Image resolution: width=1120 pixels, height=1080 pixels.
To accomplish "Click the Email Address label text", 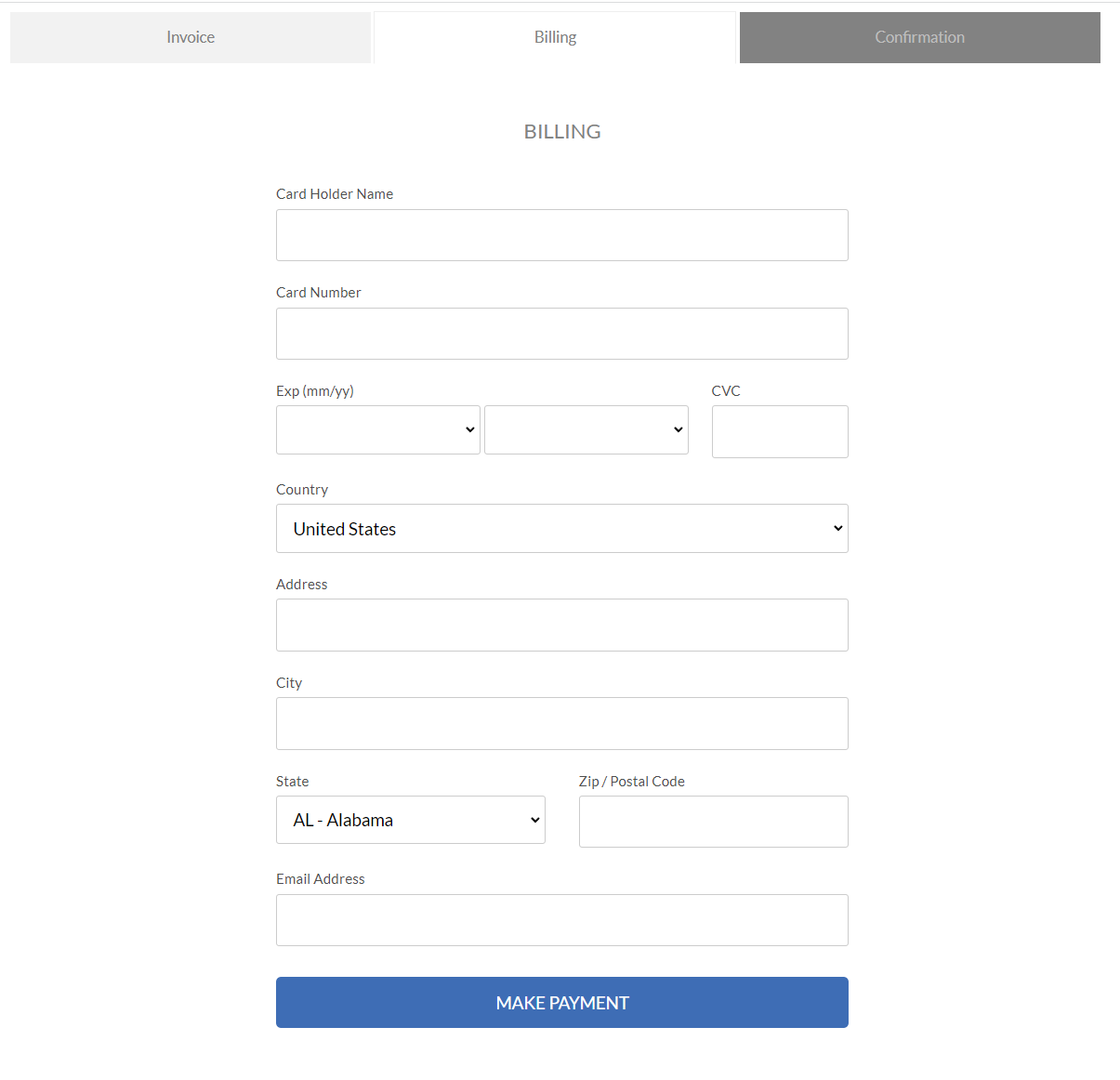I will 320,879.
